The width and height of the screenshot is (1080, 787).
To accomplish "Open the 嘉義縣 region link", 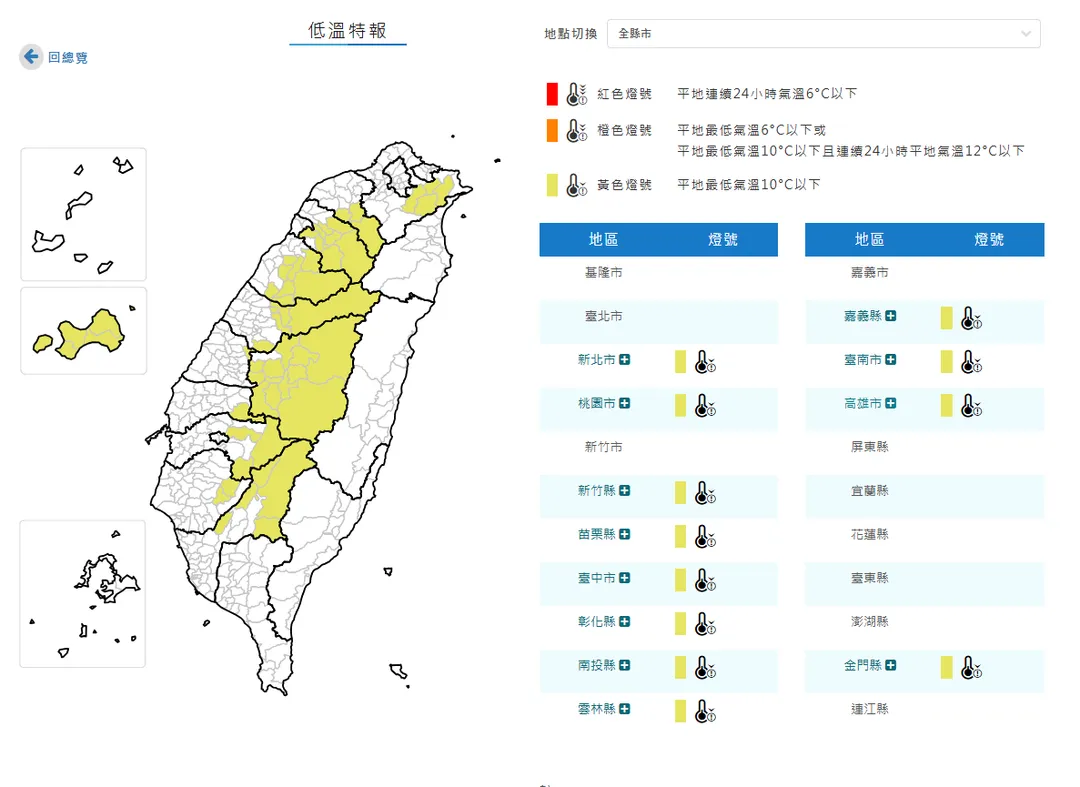I will click(x=862, y=315).
